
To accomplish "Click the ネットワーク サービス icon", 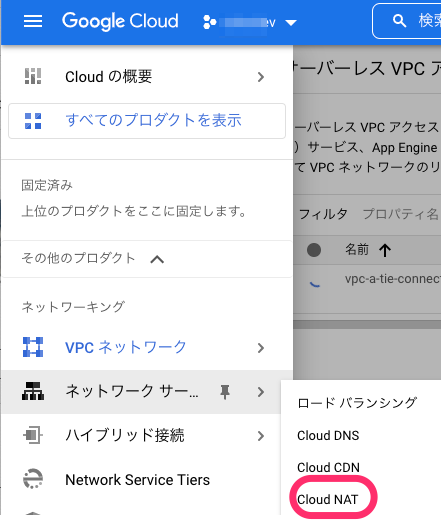I will 33,391.
